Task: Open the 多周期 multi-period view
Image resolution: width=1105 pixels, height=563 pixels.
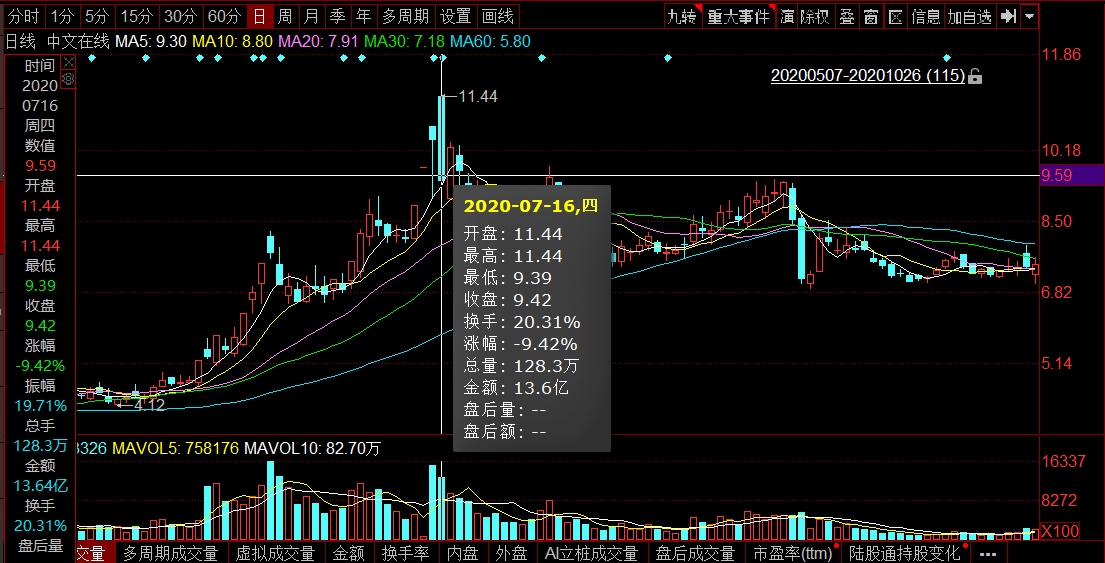Action: [x=405, y=16]
